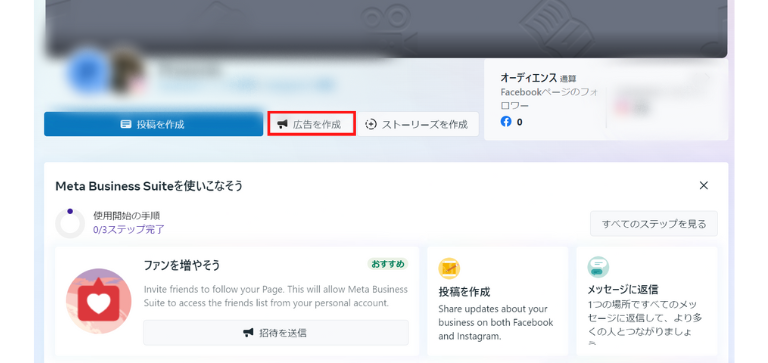Click the Meta Business Suiteを使いこなそう heading
The height and width of the screenshot is (363, 768).
149,186
